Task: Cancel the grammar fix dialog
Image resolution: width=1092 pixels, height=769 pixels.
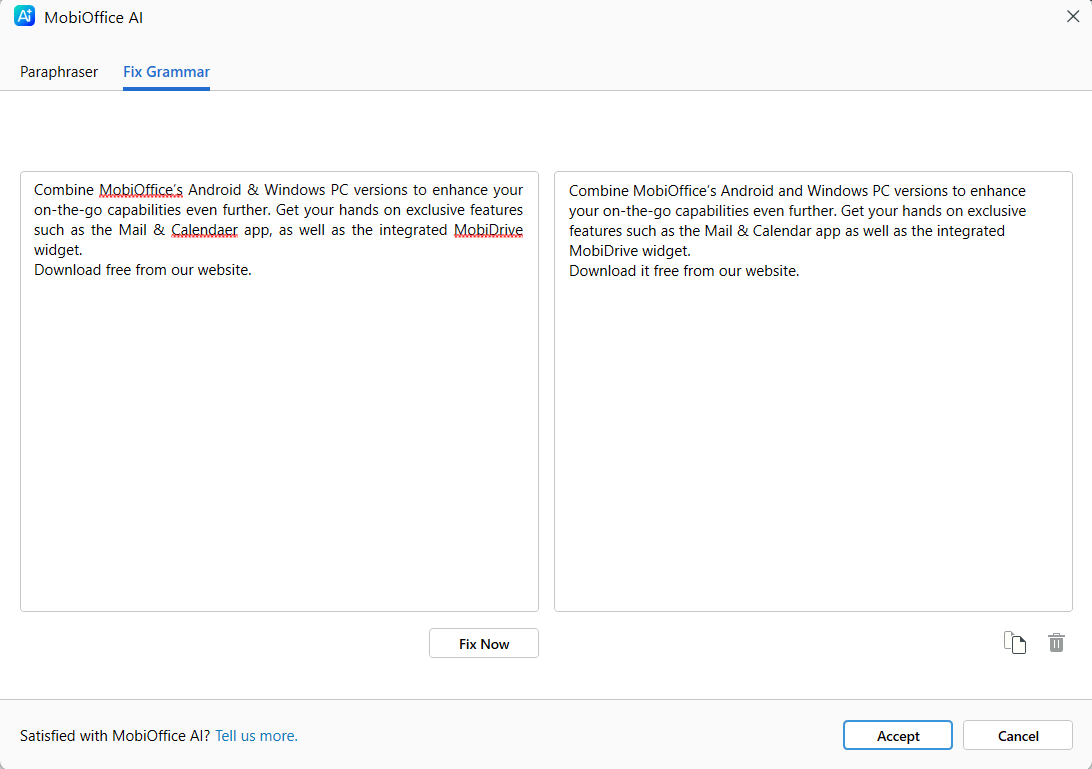Action: point(1017,736)
